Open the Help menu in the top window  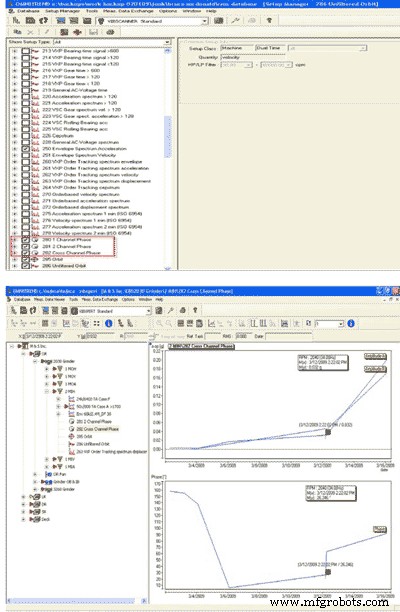(211, 11)
